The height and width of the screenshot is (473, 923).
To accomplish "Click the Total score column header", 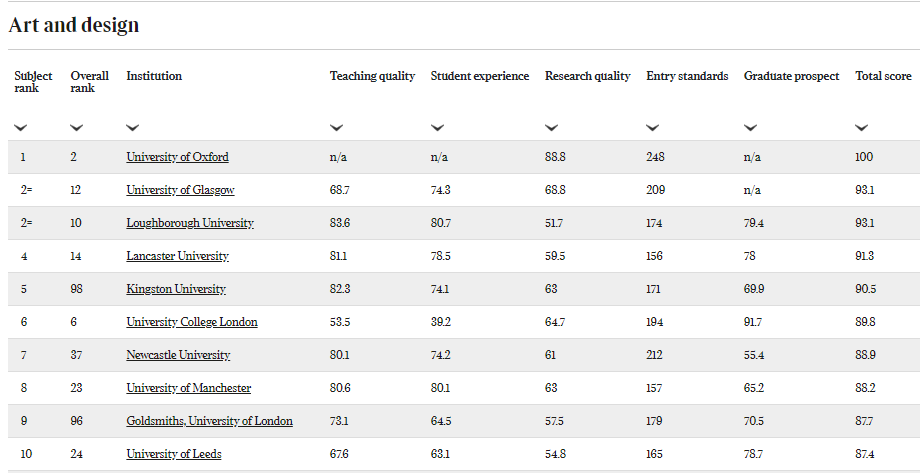I will [x=883, y=76].
